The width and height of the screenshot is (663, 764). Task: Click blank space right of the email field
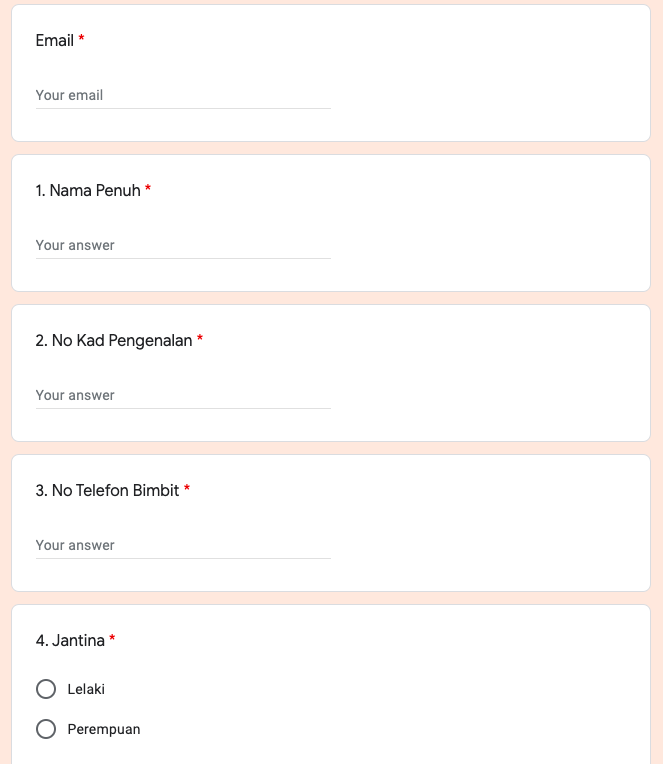point(490,95)
